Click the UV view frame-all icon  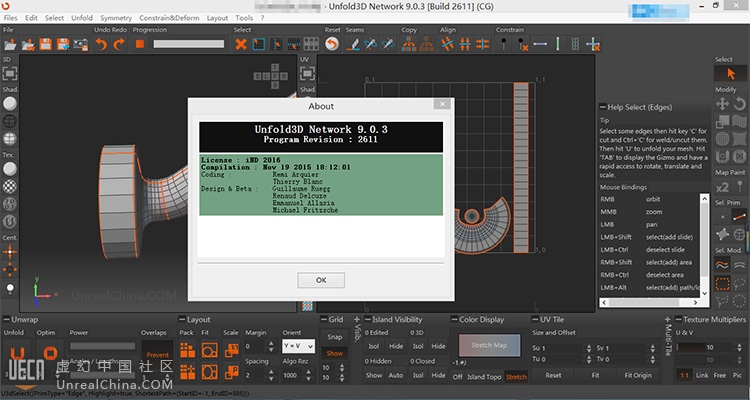[x=307, y=73]
